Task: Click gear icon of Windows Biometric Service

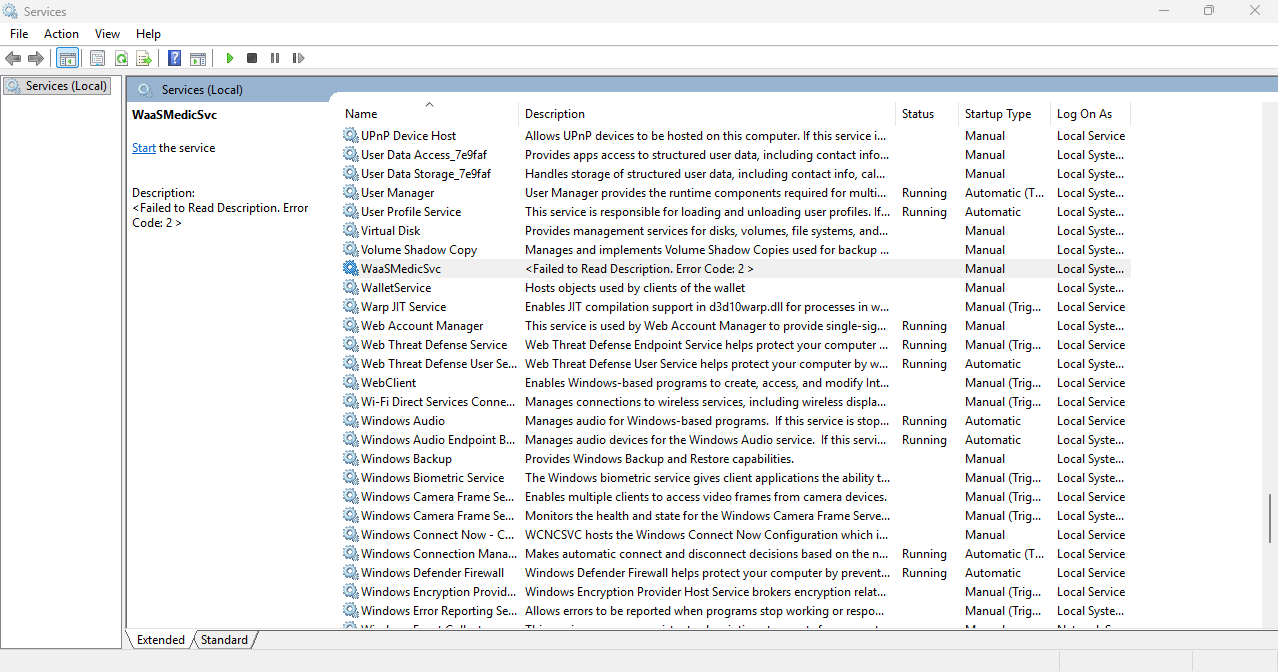Action: 350,477
